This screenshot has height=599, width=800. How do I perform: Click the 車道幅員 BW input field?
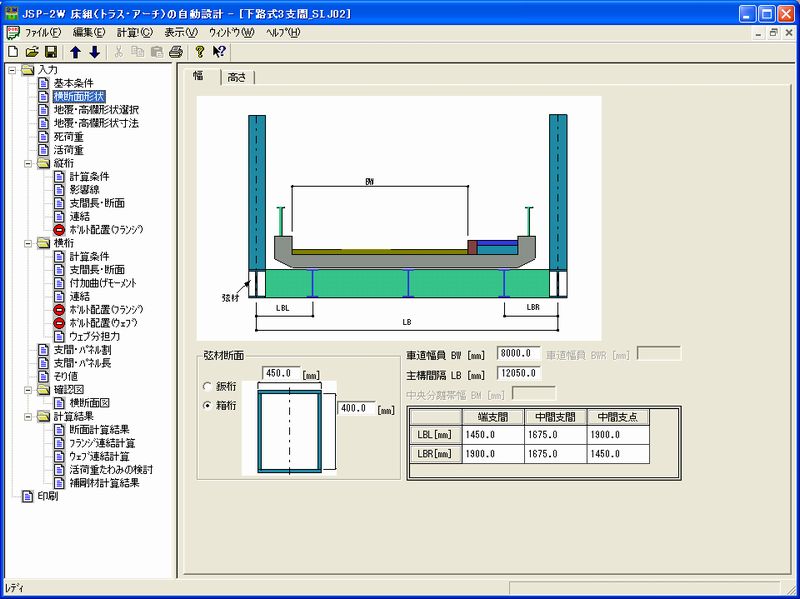[x=517, y=354]
